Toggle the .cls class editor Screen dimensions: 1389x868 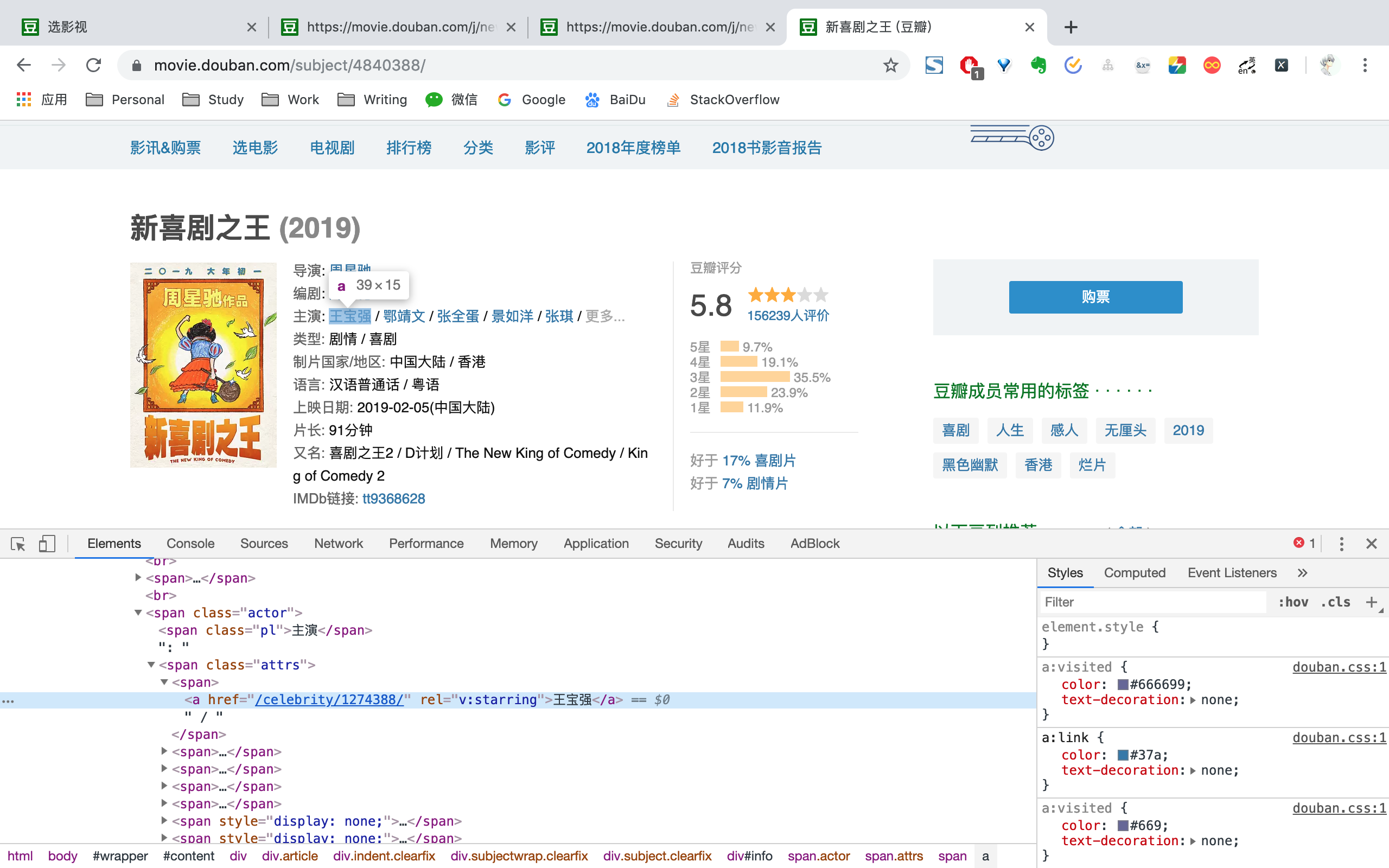pos(1336,602)
